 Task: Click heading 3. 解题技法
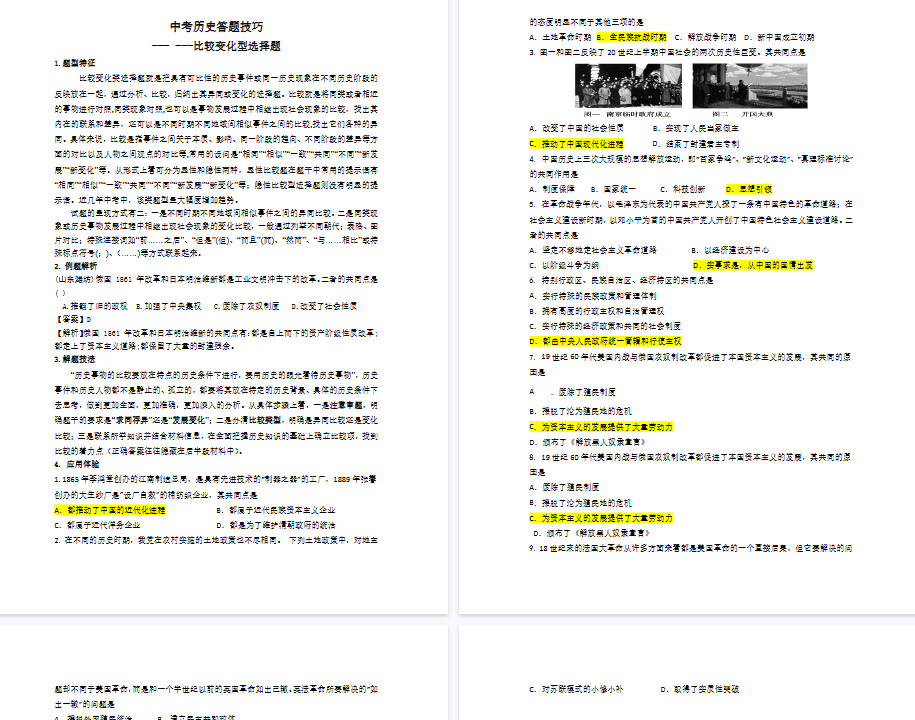coord(75,359)
